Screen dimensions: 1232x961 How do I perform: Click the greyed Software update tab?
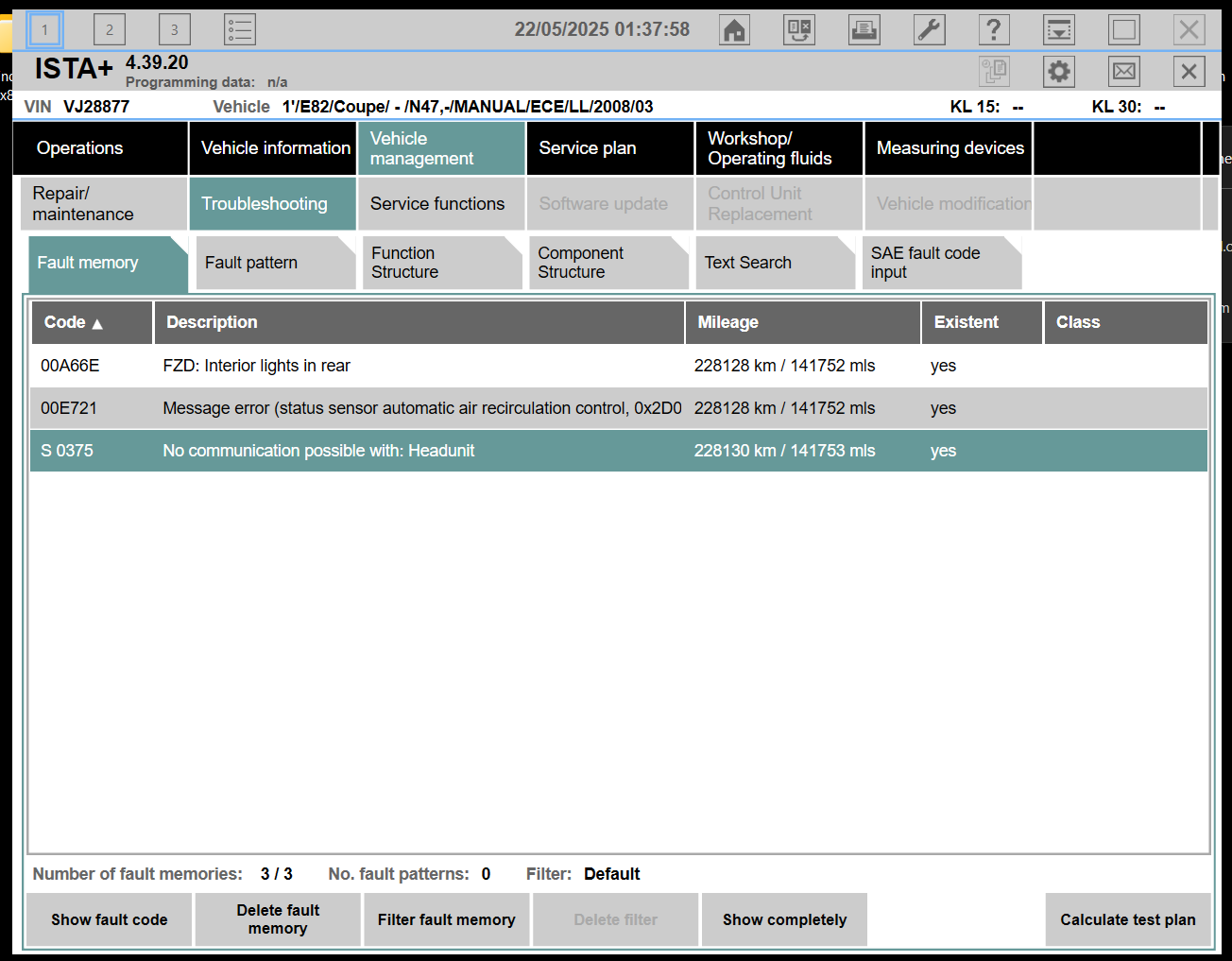point(610,204)
